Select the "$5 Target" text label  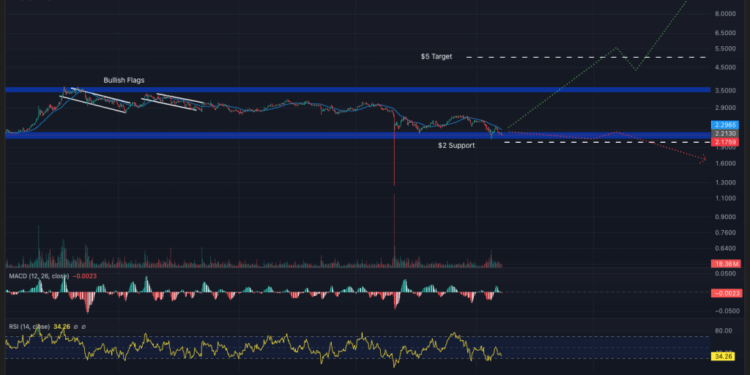[436, 56]
